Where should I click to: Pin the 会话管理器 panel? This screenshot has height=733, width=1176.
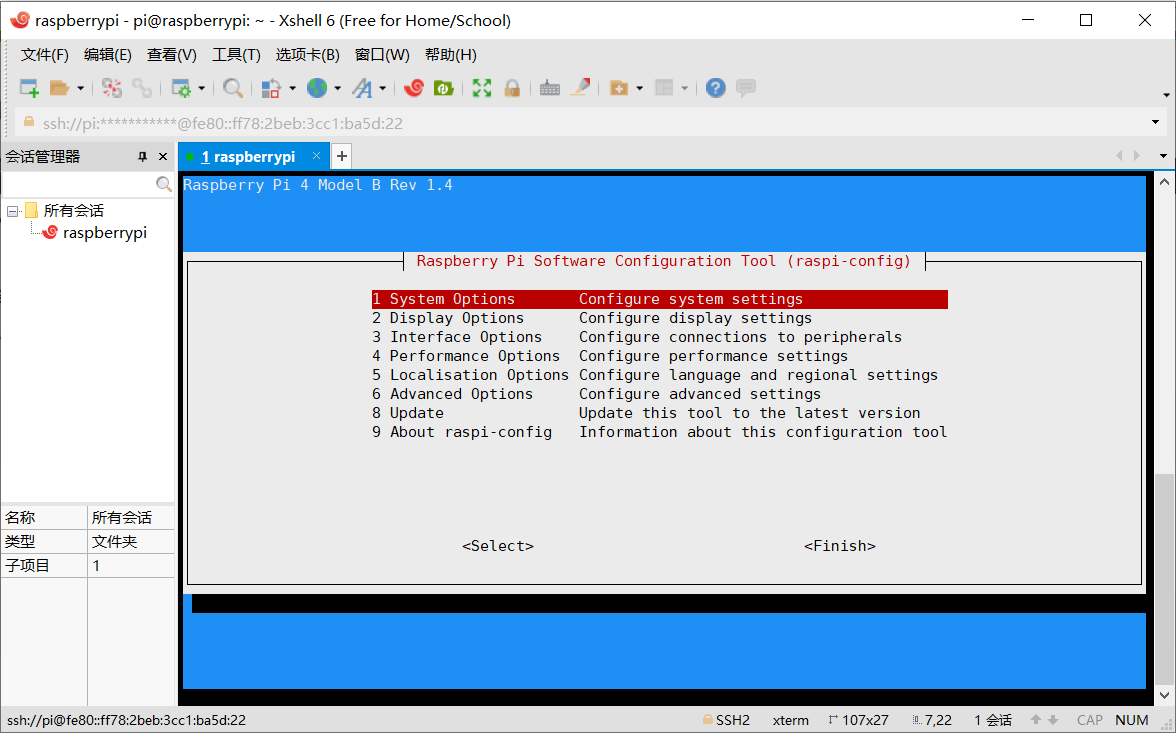point(142,157)
